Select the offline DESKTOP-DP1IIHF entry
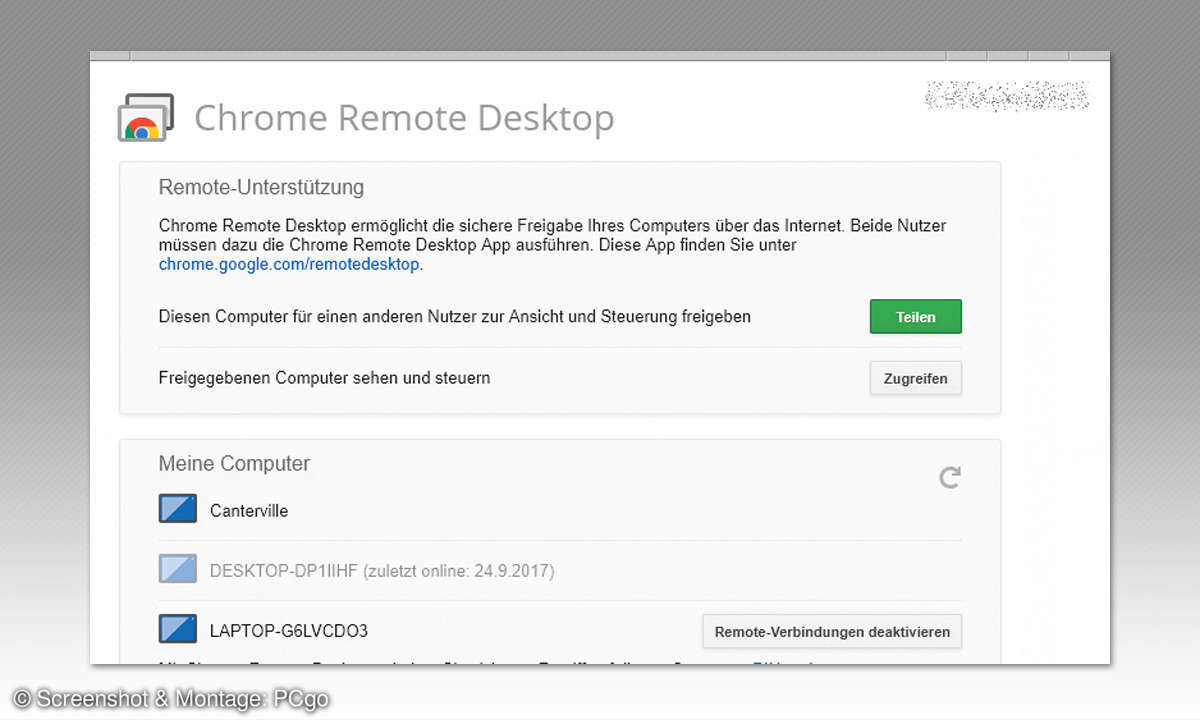Screen dimensions: 1200x720 pyautogui.click(x=382, y=571)
